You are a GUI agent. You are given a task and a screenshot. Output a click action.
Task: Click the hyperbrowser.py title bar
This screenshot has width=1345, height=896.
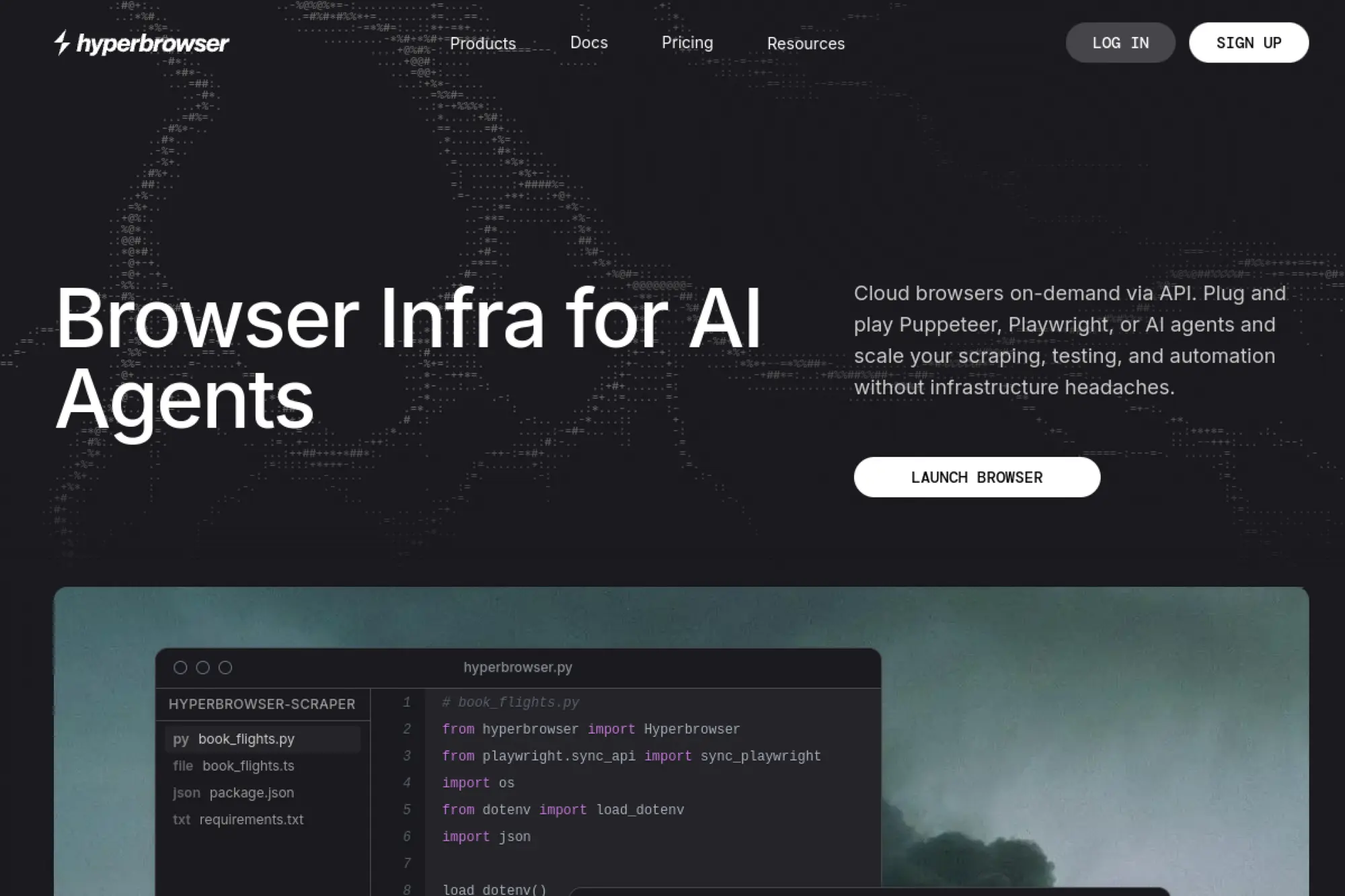518,667
